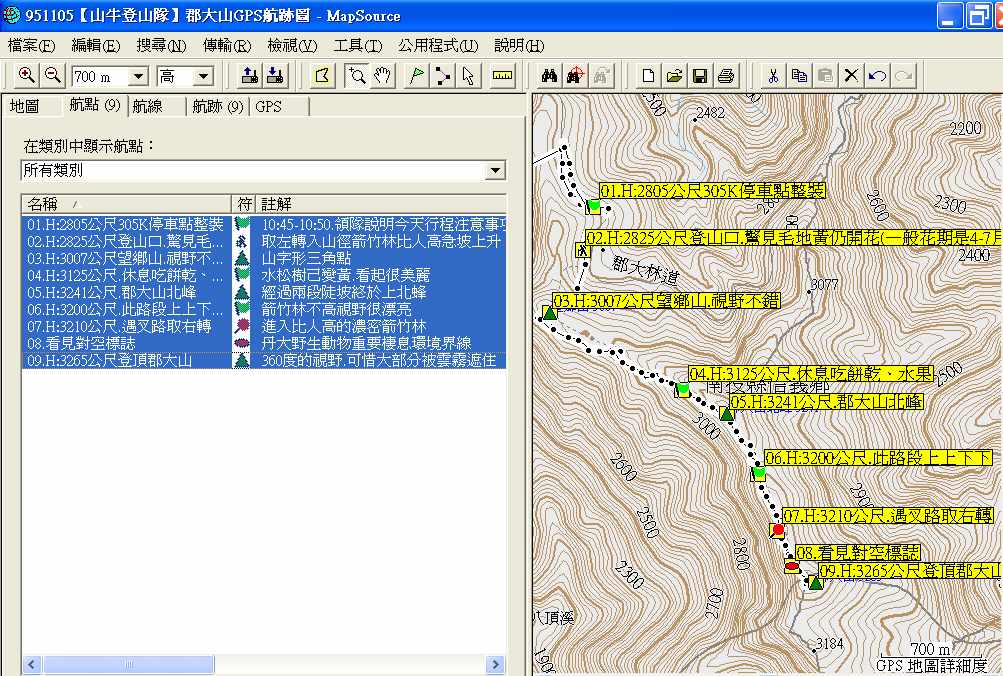Save the file with floppy icon

pyautogui.click(x=701, y=76)
